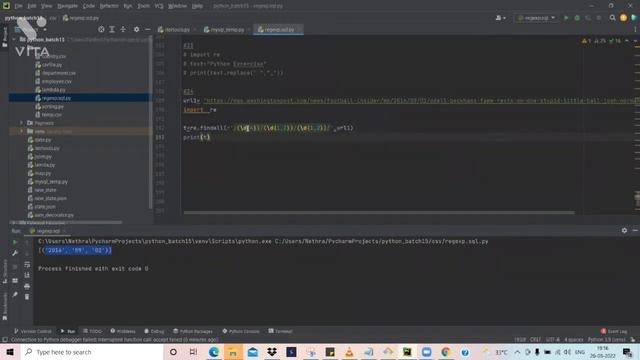Click the select opened file target icon
The image size is (640, 360).
pyautogui.click(x=101, y=29)
